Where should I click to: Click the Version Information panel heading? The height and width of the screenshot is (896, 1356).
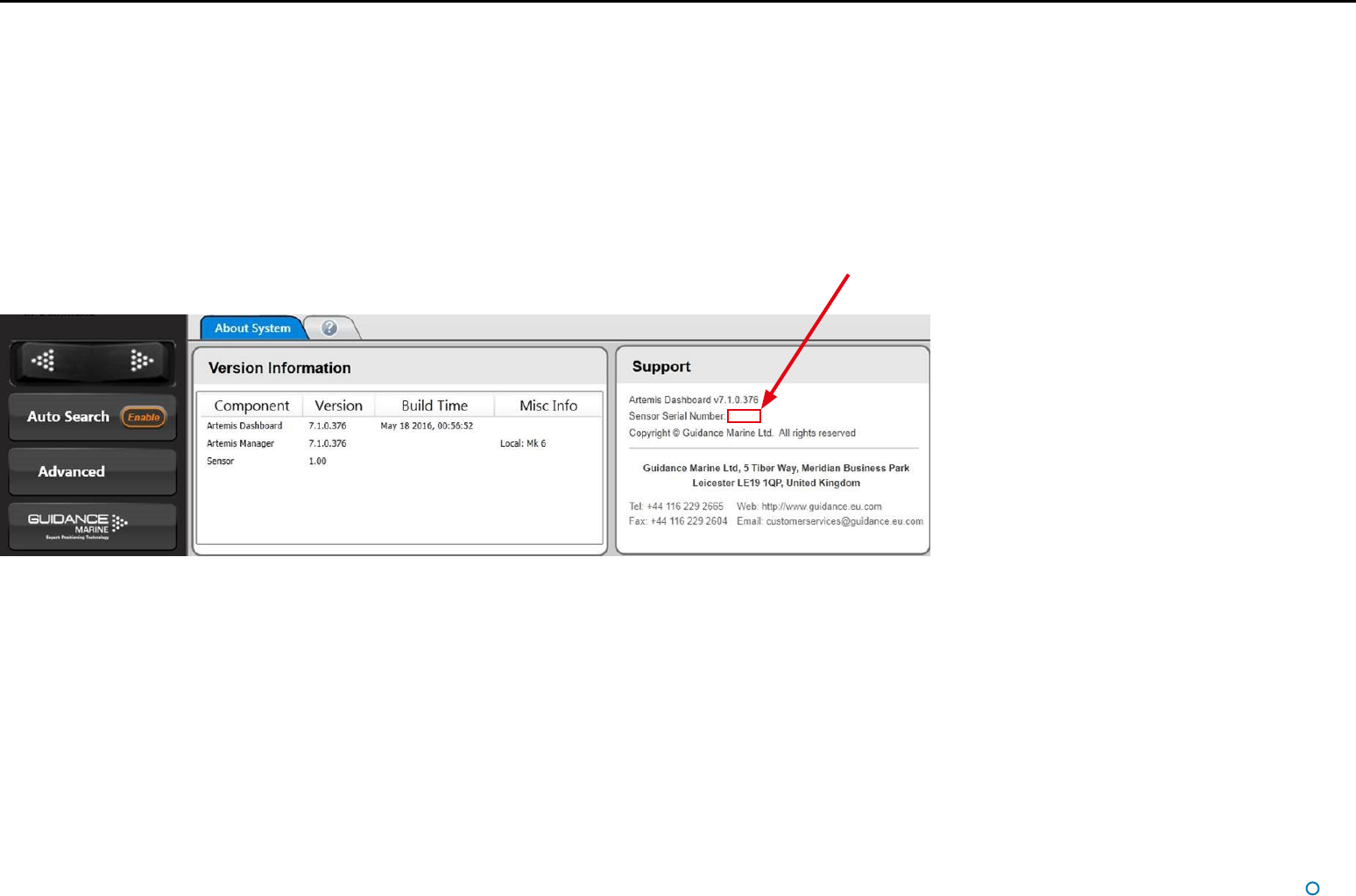279,368
